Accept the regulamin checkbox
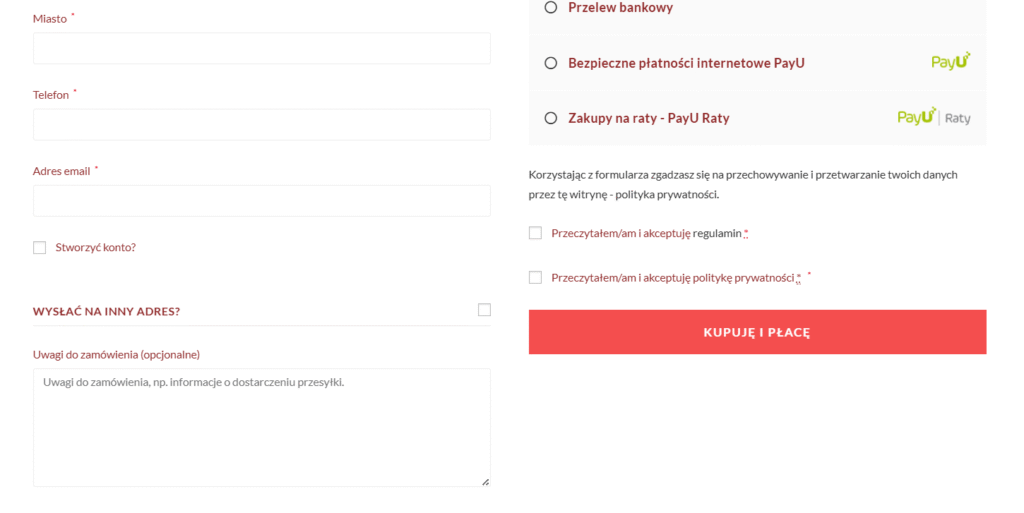Screen dimensions: 1024x513 [x=535, y=233]
